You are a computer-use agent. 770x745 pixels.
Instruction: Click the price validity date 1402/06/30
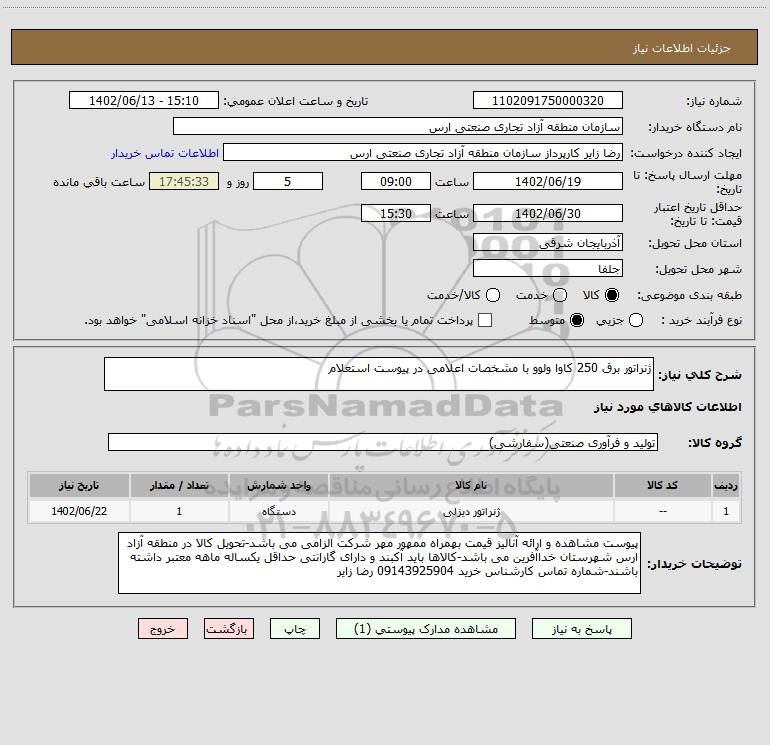[x=548, y=213]
